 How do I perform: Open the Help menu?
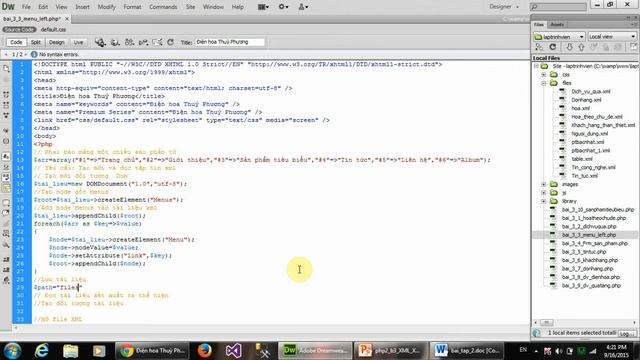click(238, 7)
